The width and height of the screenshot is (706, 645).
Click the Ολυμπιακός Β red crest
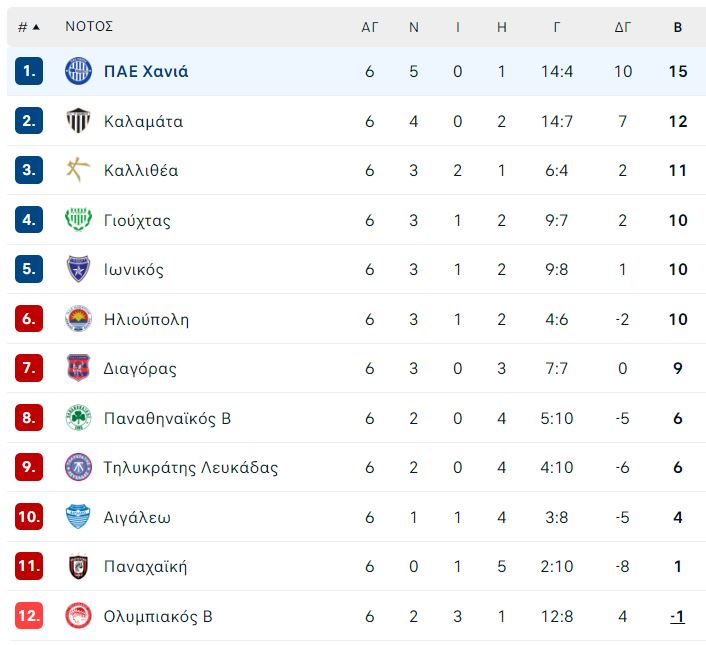[78, 616]
